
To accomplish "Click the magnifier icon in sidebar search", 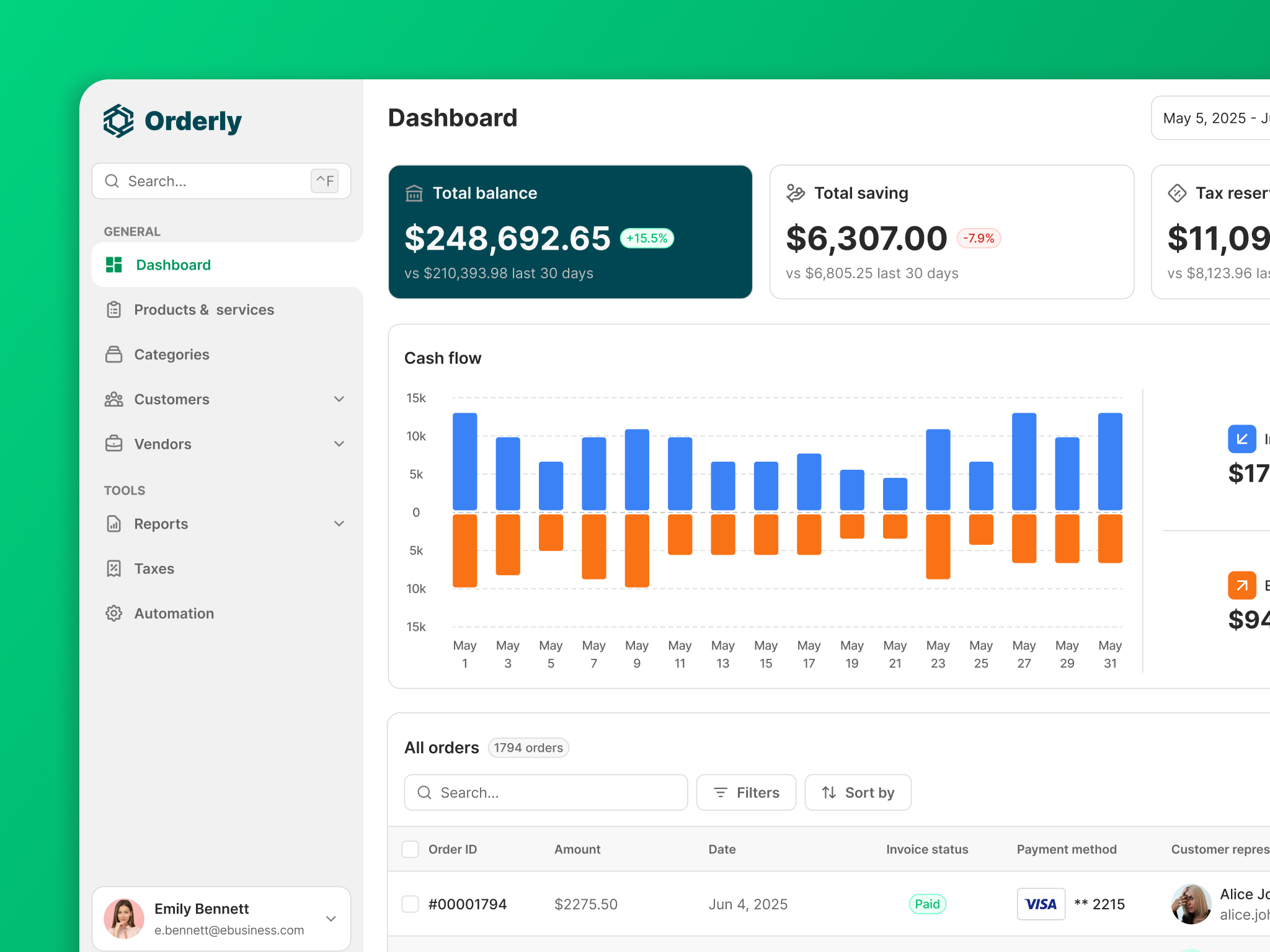I will tap(112, 181).
